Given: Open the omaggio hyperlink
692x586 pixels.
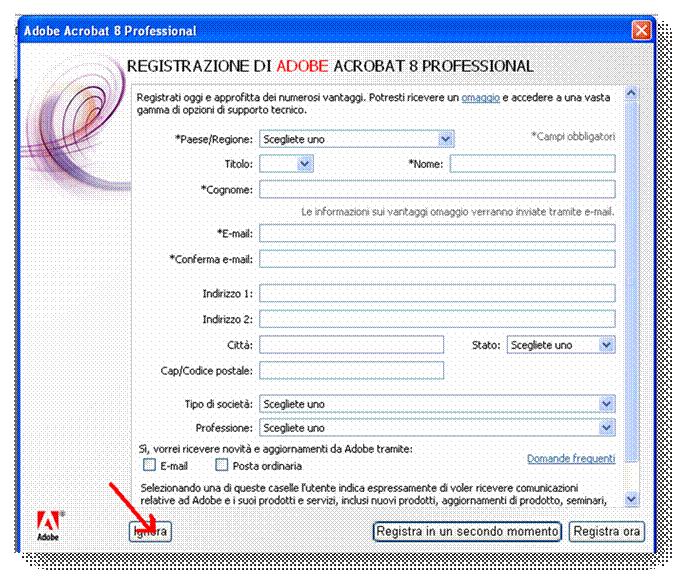Looking at the screenshot, I should pos(480,97).
